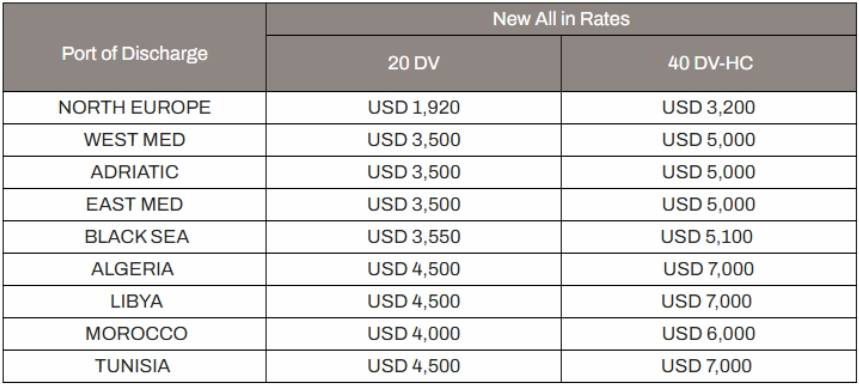The height and width of the screenshot is (386, 859).
Task: Click the USD 3,200 rate cell
Action: point(709,108)
